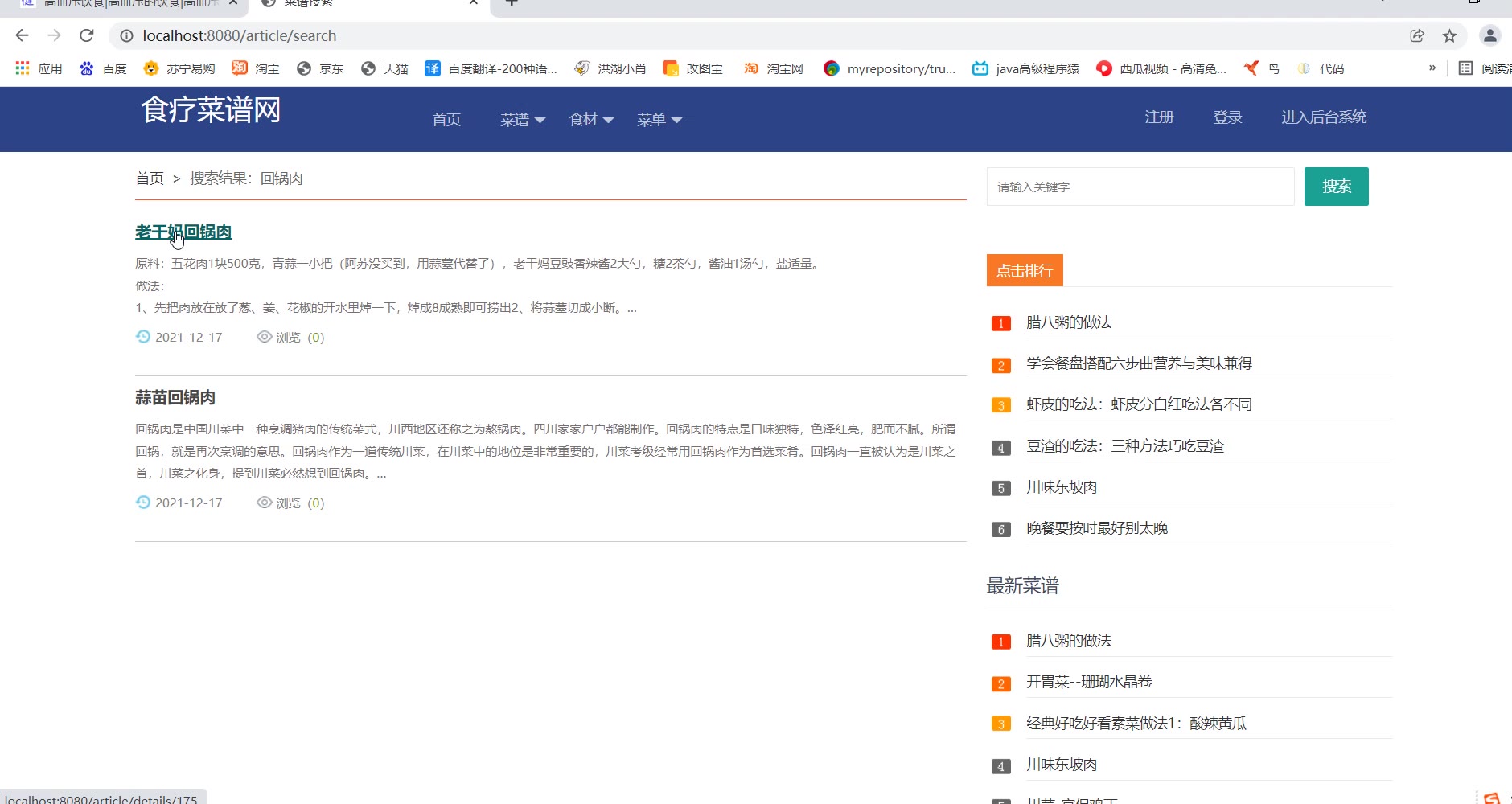Open 淘宝 bookmark
Viewport: 1512px width, 804px height.
point(256,68)
